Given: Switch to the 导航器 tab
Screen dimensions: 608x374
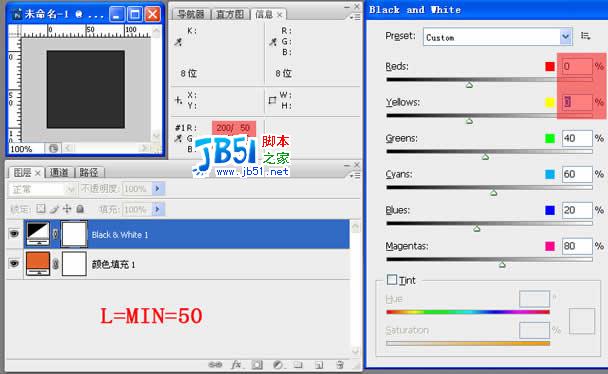Looking at the screenshot, I should pos(191,15).
